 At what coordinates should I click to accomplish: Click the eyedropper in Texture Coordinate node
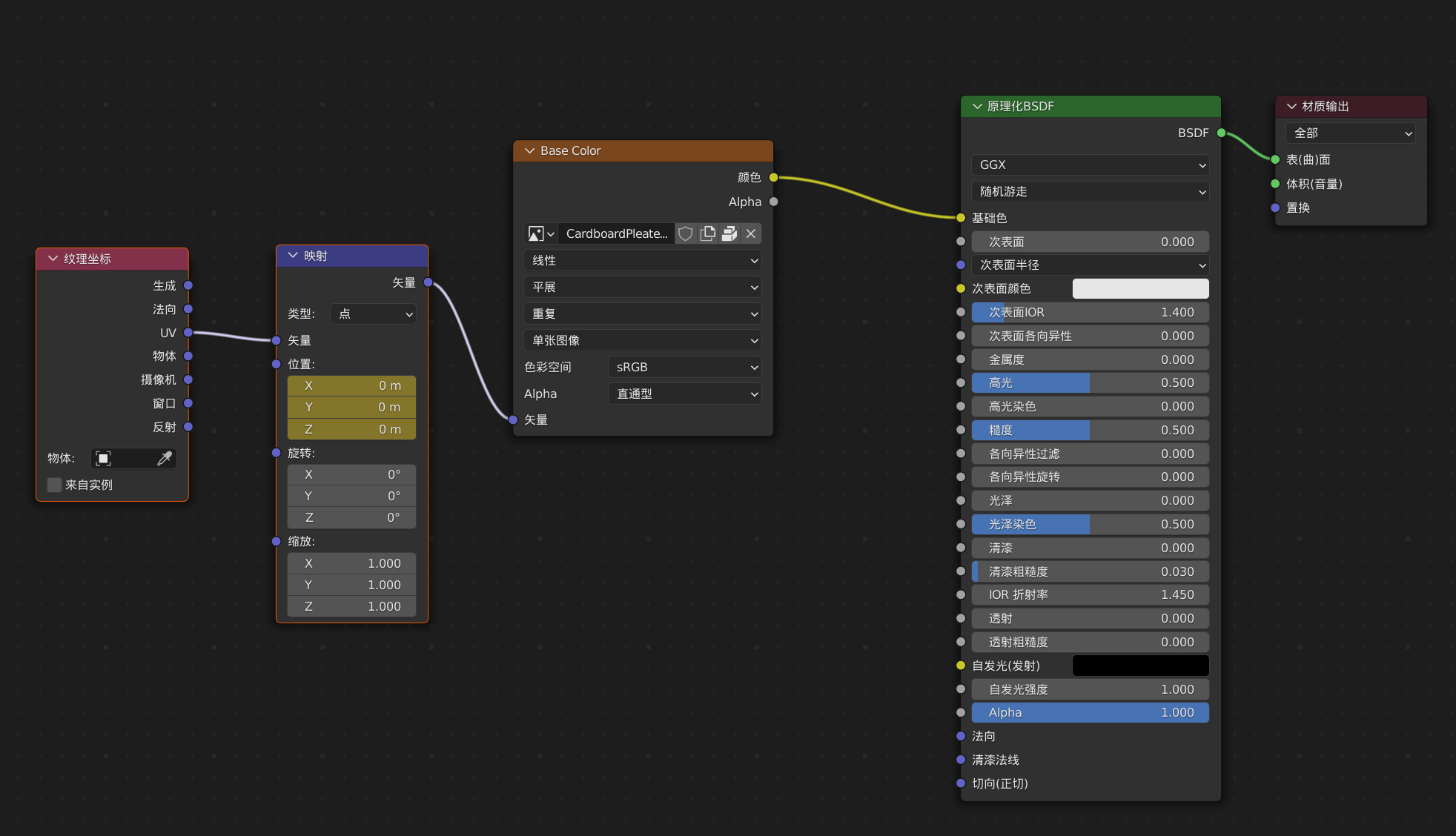click(x=165, y=459)
